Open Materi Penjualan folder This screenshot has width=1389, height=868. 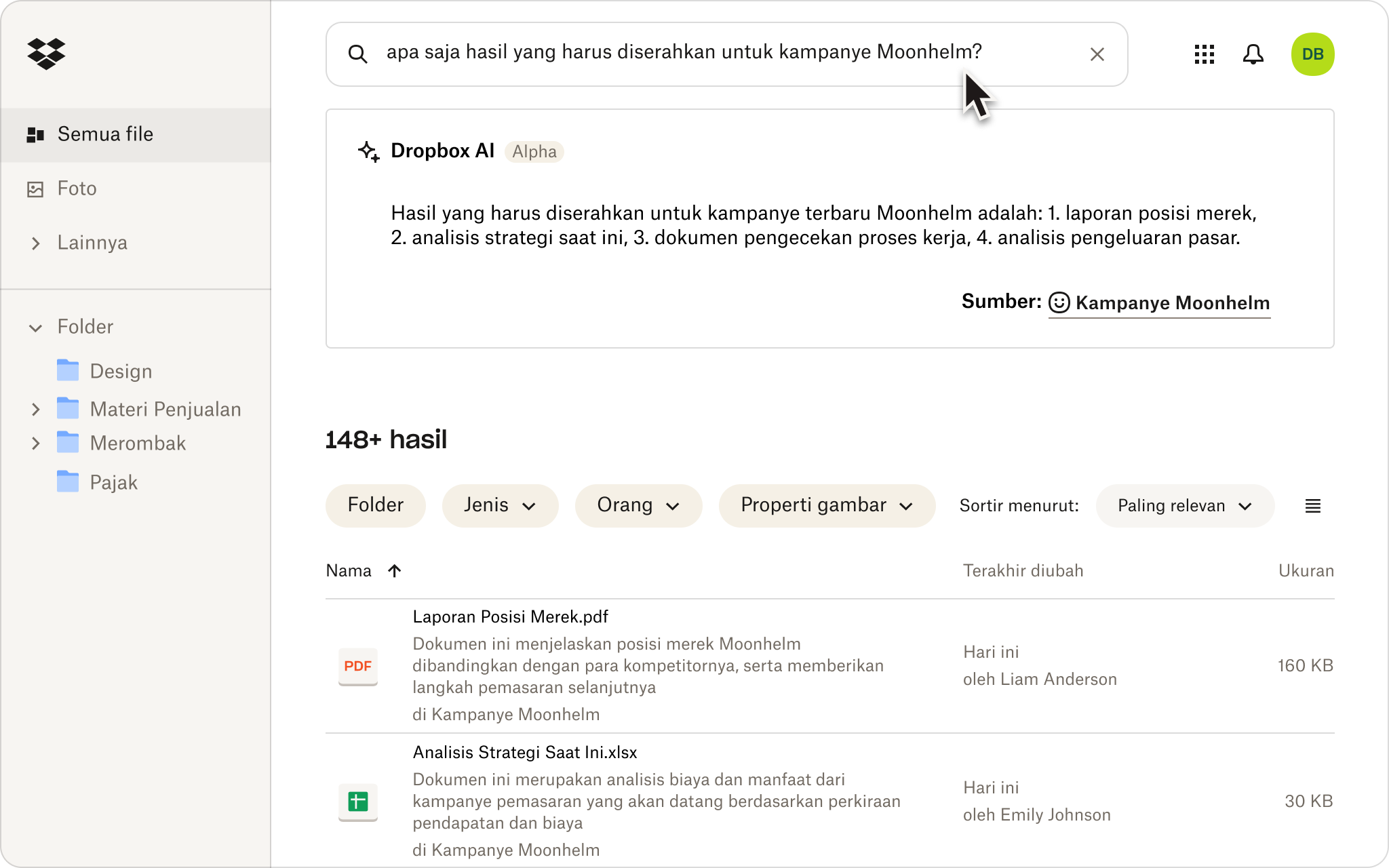[x=165, y=409]
